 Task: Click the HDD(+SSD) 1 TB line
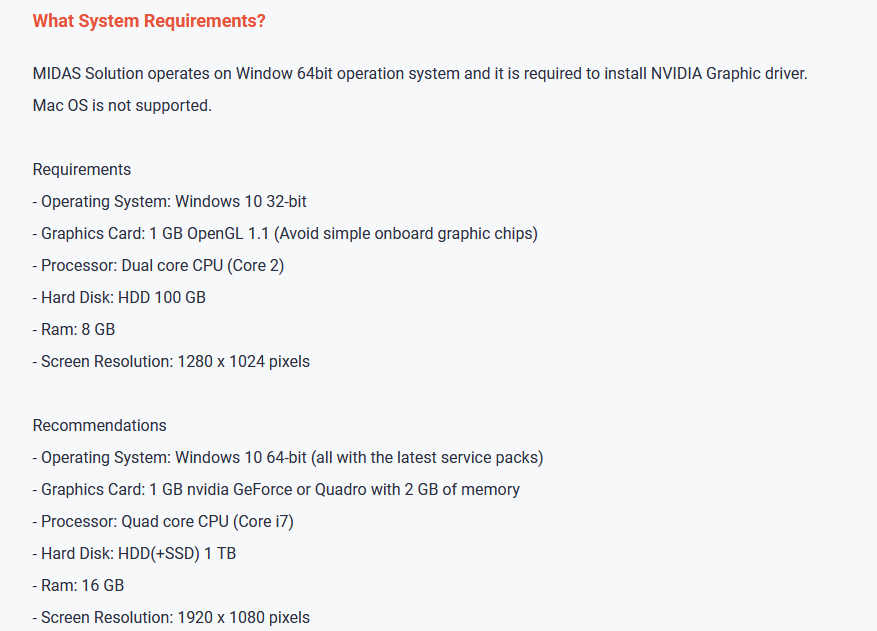pyautogui.click(x=134, y=554)
